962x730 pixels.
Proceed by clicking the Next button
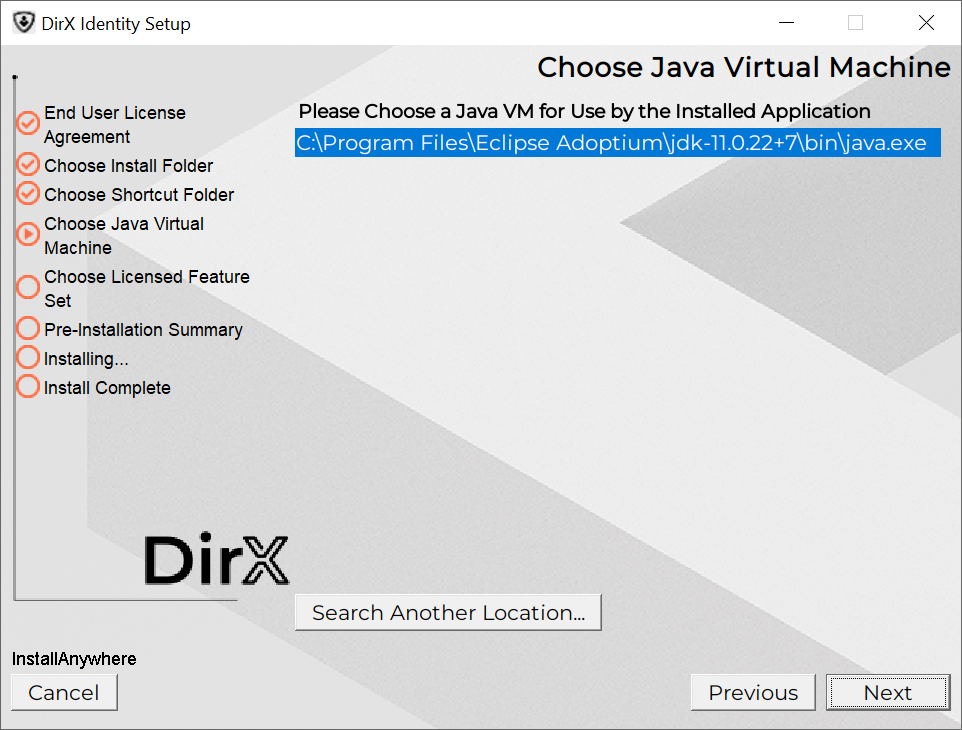tap(887, 693)
